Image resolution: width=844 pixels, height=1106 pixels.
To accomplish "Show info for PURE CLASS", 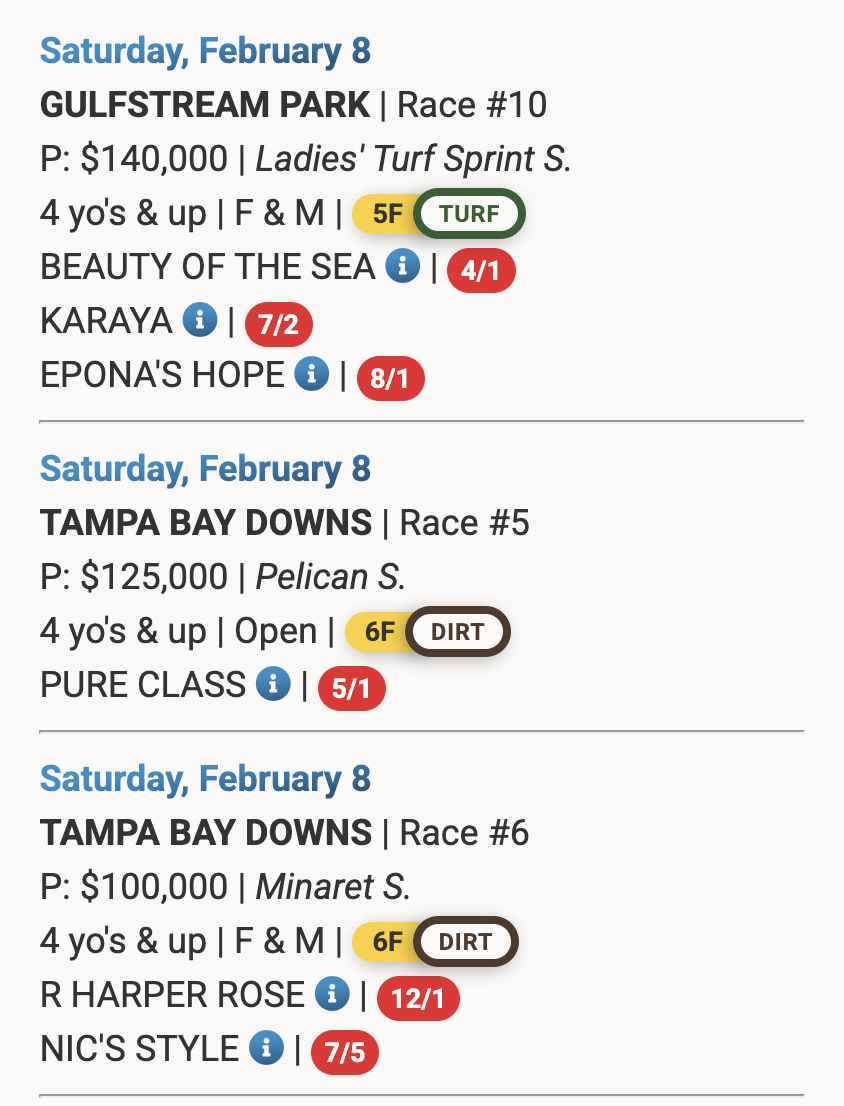I will (272, 684).
